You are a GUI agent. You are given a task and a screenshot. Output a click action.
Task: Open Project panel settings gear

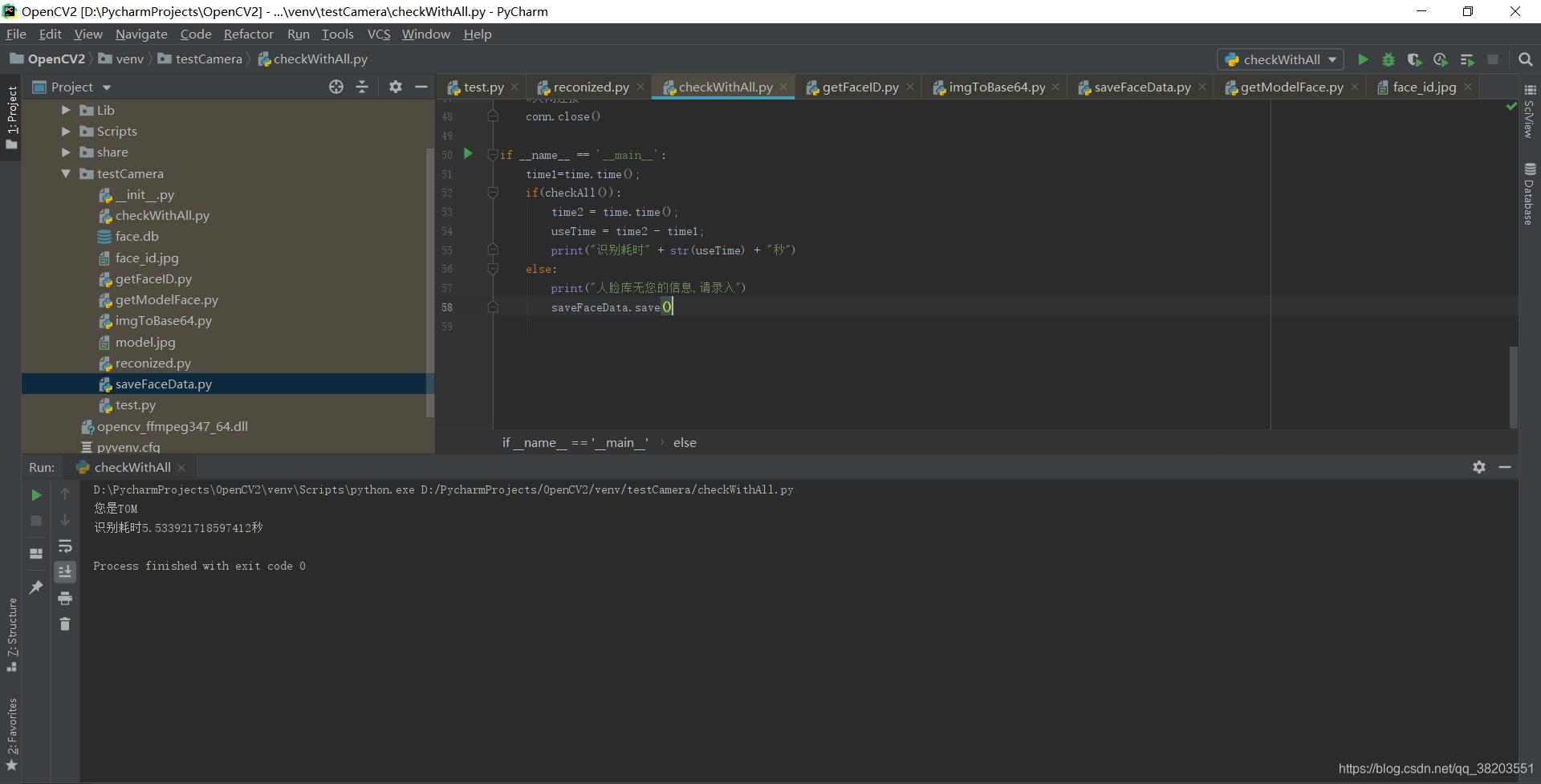tap(396, 87)
